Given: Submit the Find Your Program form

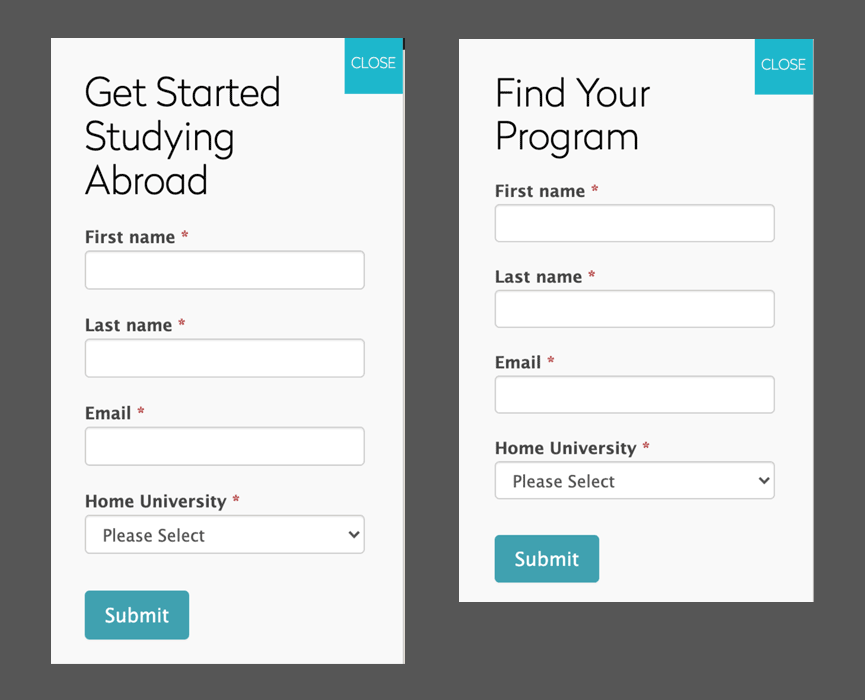Looking at the screenshot, I should click(x=547, y=559).
